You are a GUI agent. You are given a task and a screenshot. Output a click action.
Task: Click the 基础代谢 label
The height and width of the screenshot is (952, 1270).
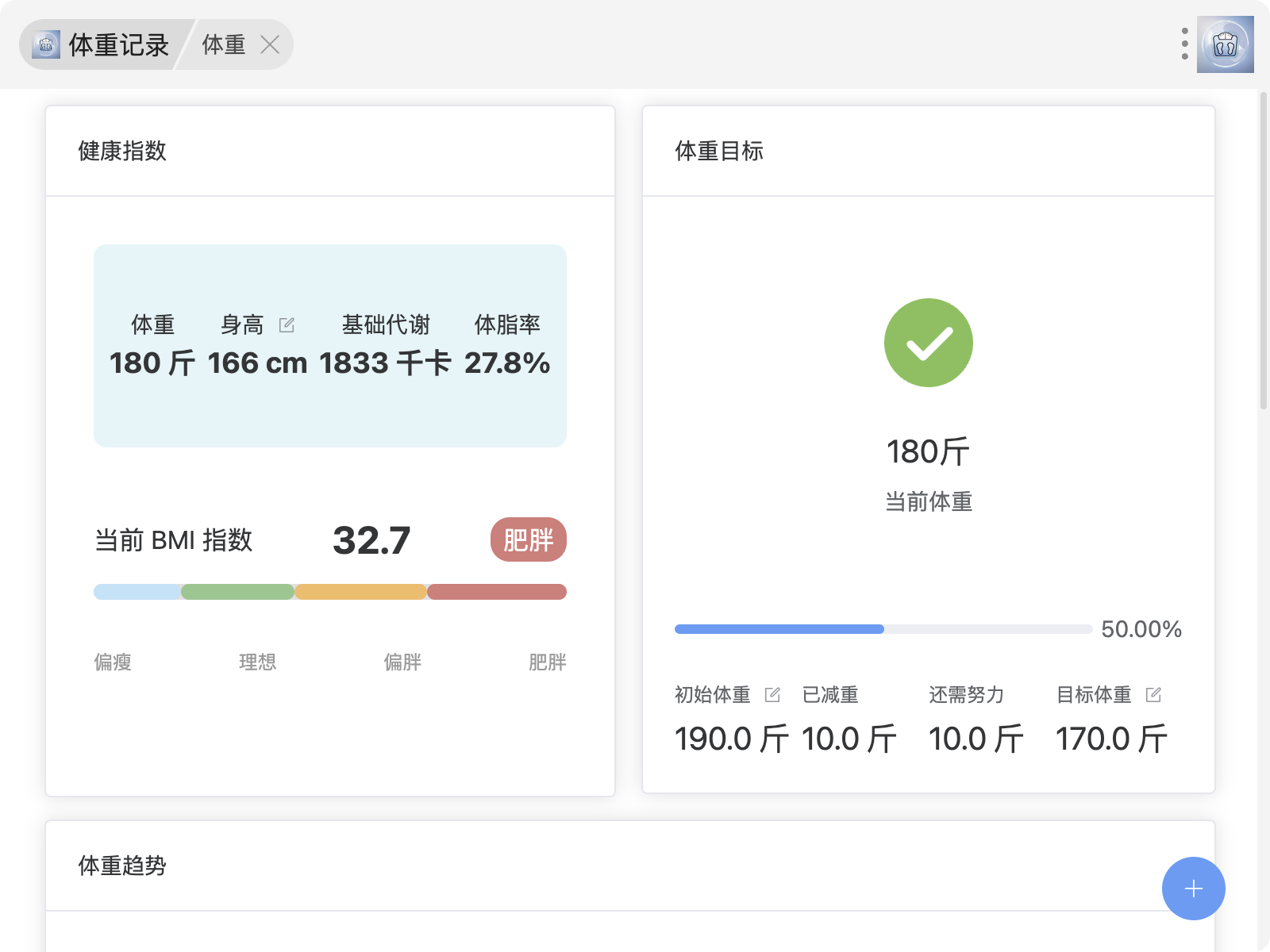click(x=386, y=324)
